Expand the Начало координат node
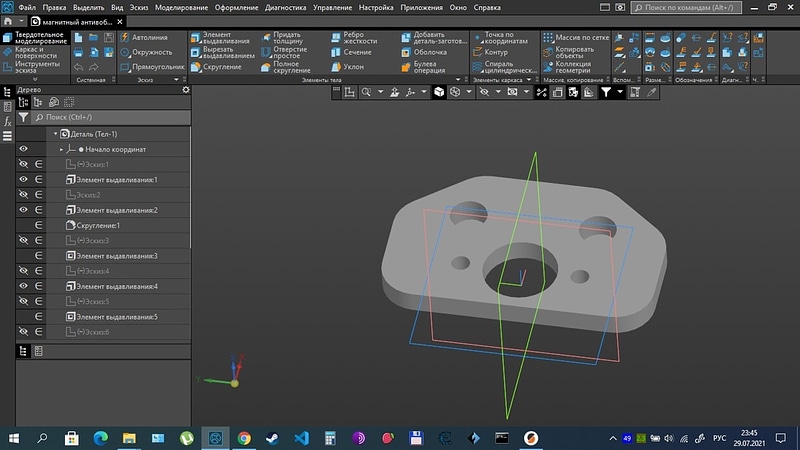This screenshot has width=800, height=450. 61,149
